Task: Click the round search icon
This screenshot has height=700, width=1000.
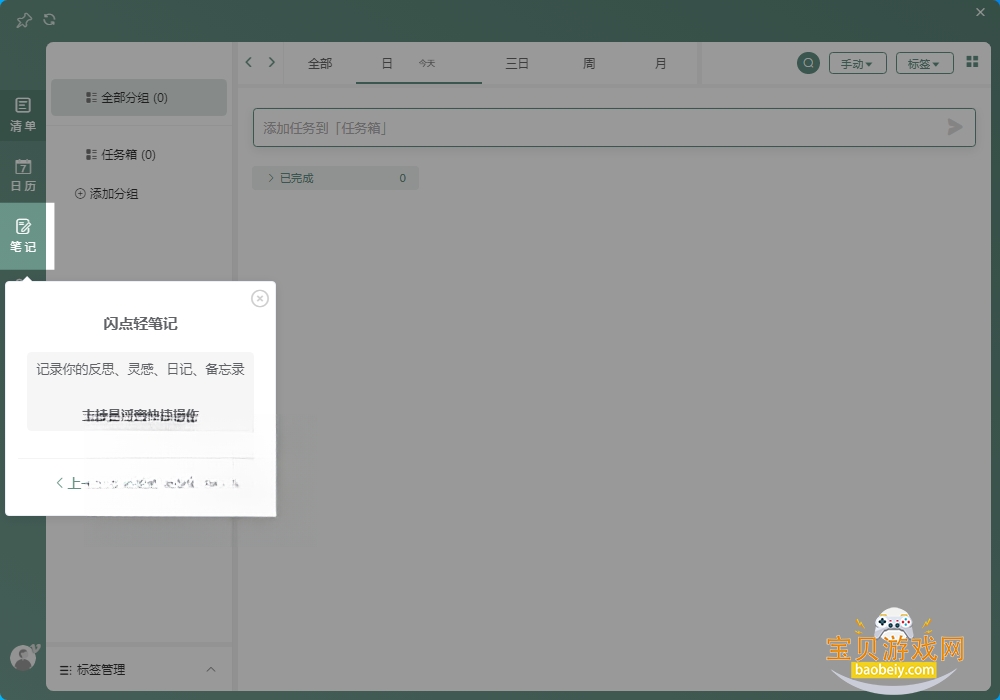Action: (x=808, y=63)
